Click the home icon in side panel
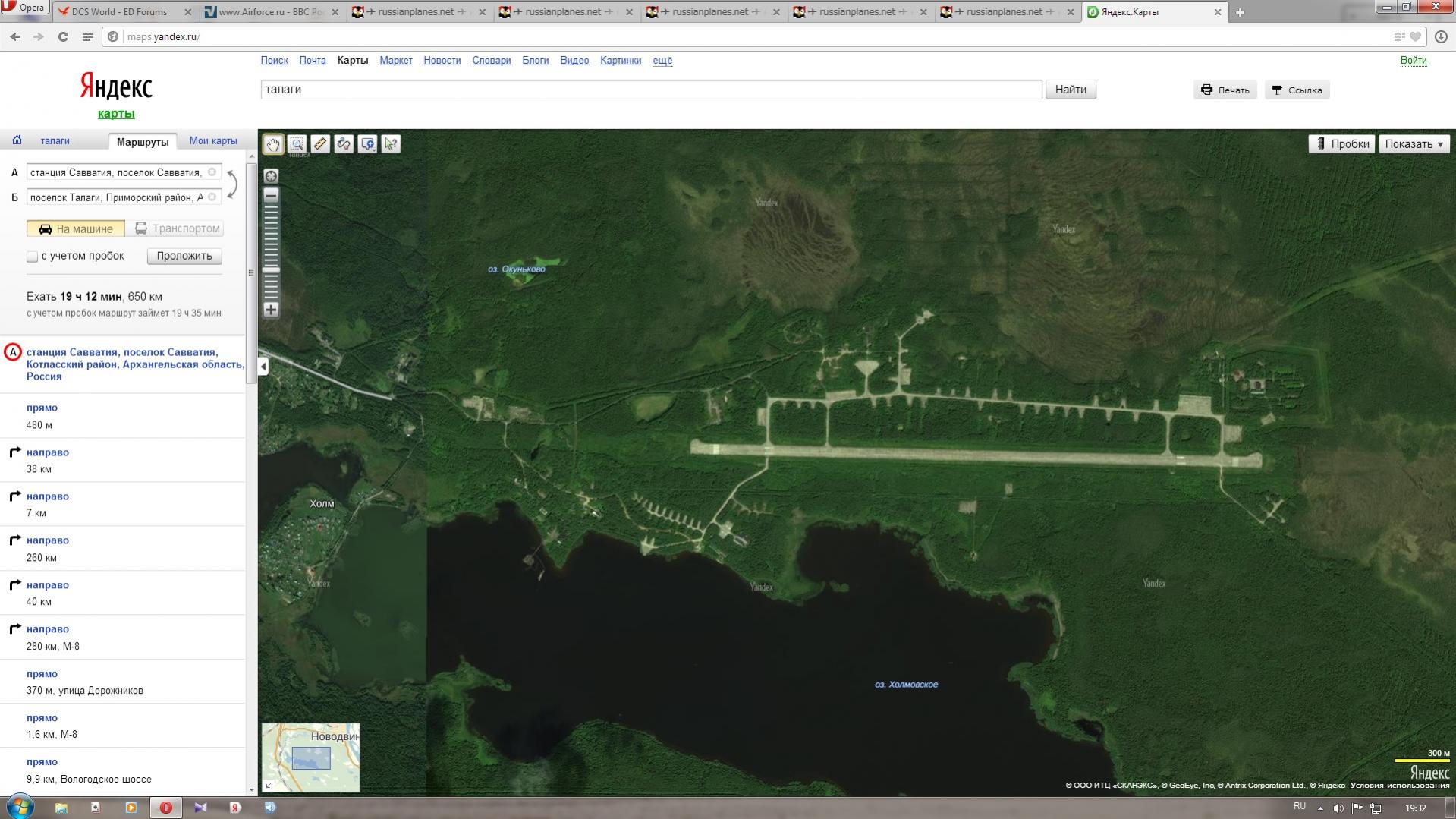Image resolution: width=1456 pixels, height=819 pixels. pyautogui.click(x=17, y=140)
